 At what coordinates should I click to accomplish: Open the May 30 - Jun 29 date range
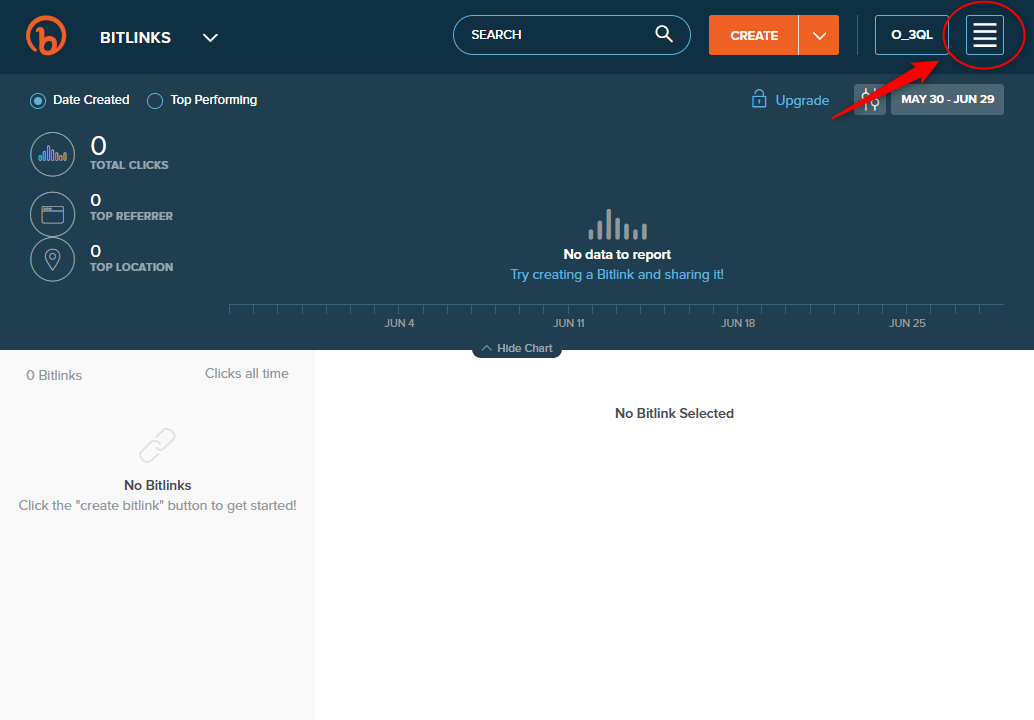pos(946,100)
